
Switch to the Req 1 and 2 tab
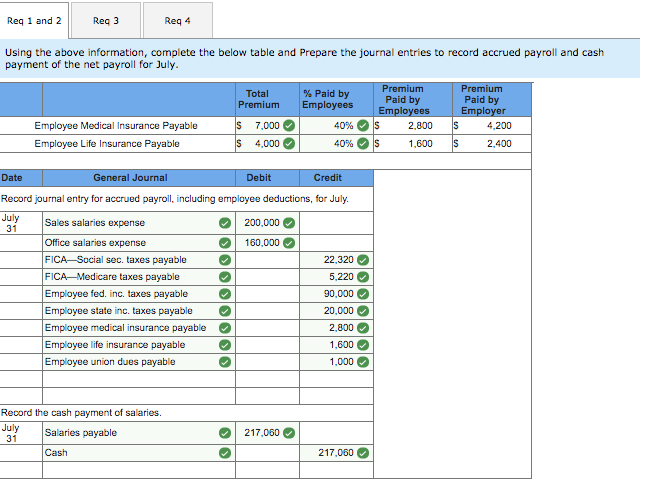coord(34,21)
